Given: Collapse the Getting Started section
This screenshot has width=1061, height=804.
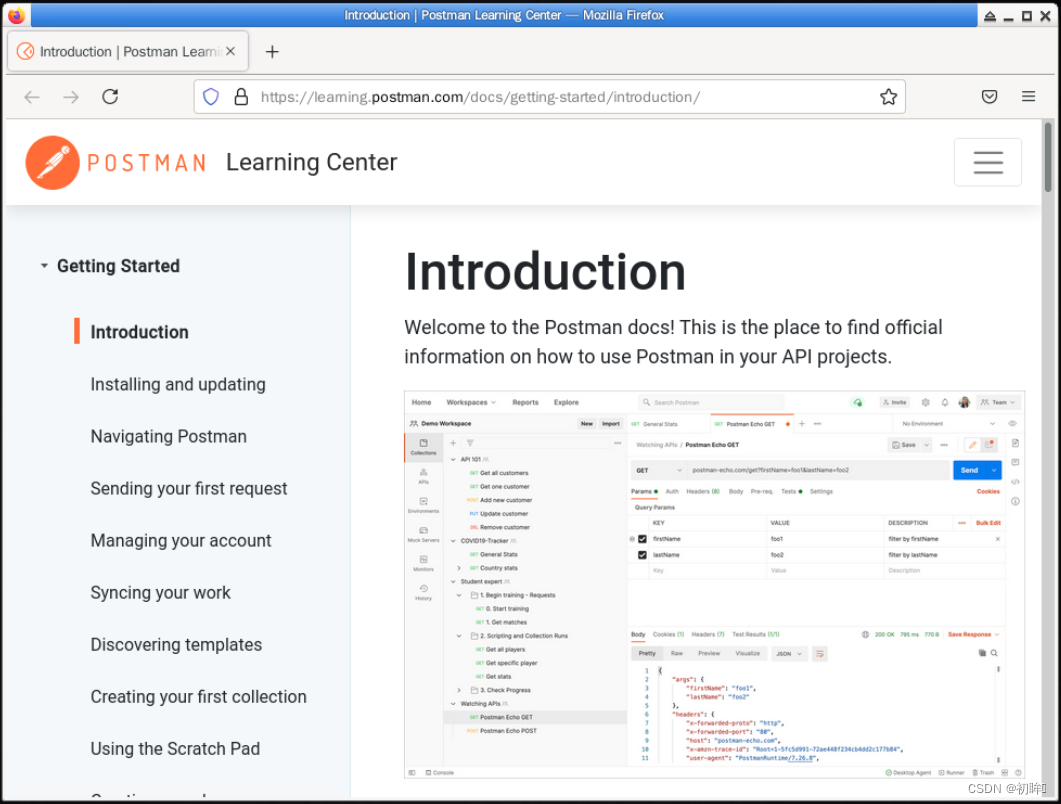Looking at the screenshot, I should [44, 266].
